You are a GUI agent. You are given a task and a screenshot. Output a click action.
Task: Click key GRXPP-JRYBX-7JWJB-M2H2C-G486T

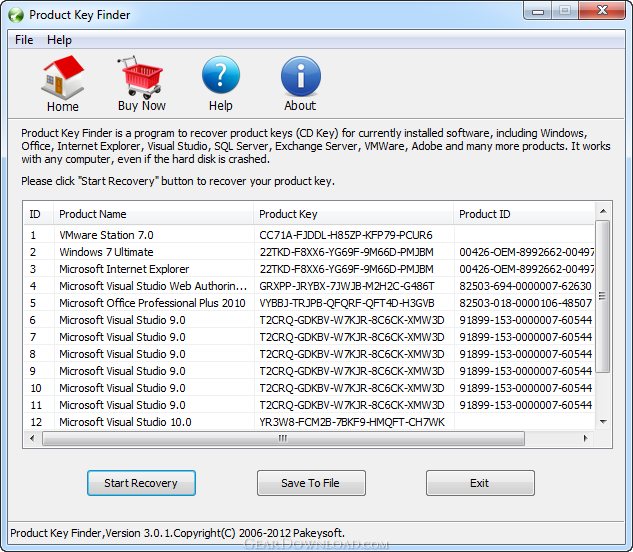[x=347, y=286]
